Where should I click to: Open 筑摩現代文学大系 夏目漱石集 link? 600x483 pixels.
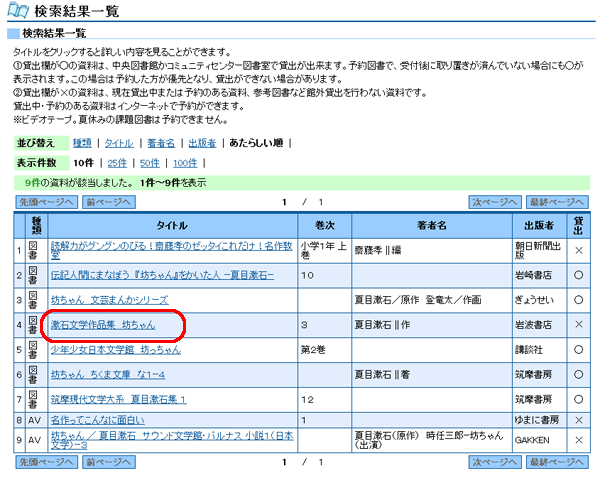point(119,399)
